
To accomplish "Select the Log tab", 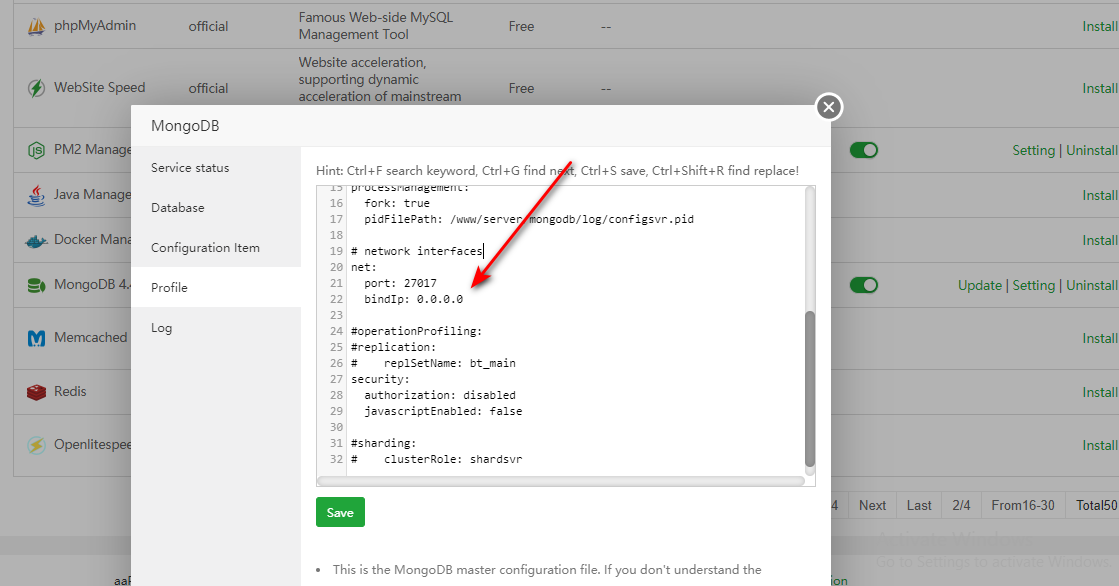I will click(x=162, y=328).
